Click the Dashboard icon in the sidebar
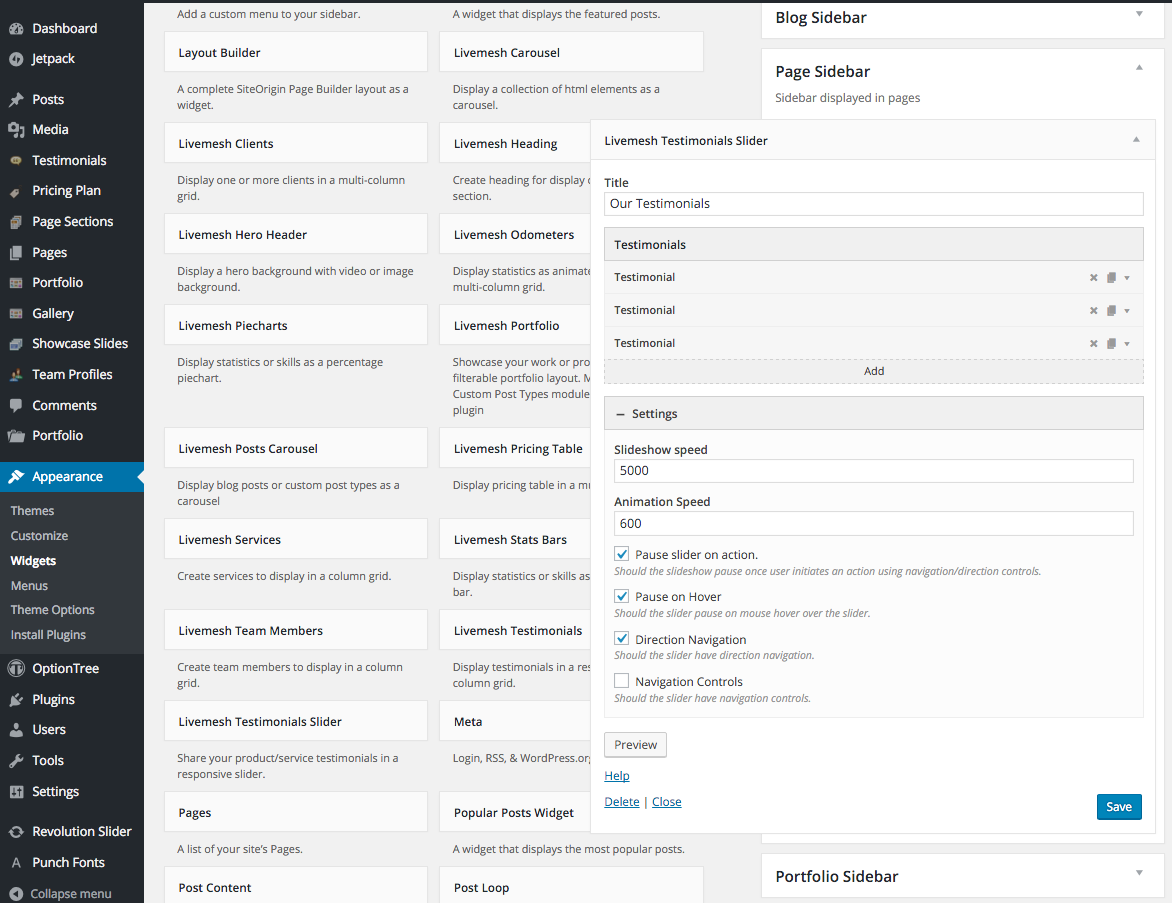1172x903 pixels. 16,28
